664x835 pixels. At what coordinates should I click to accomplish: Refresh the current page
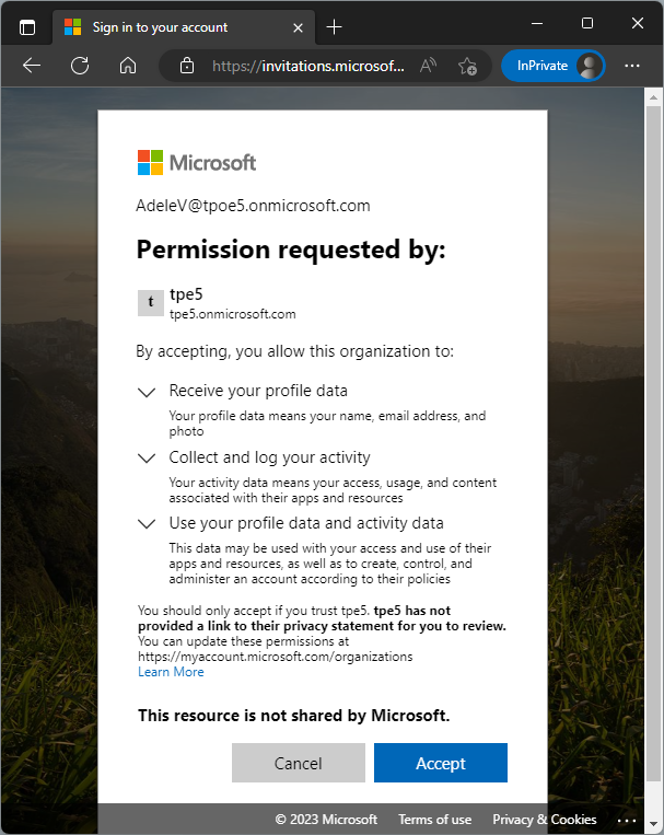[76, 65]
